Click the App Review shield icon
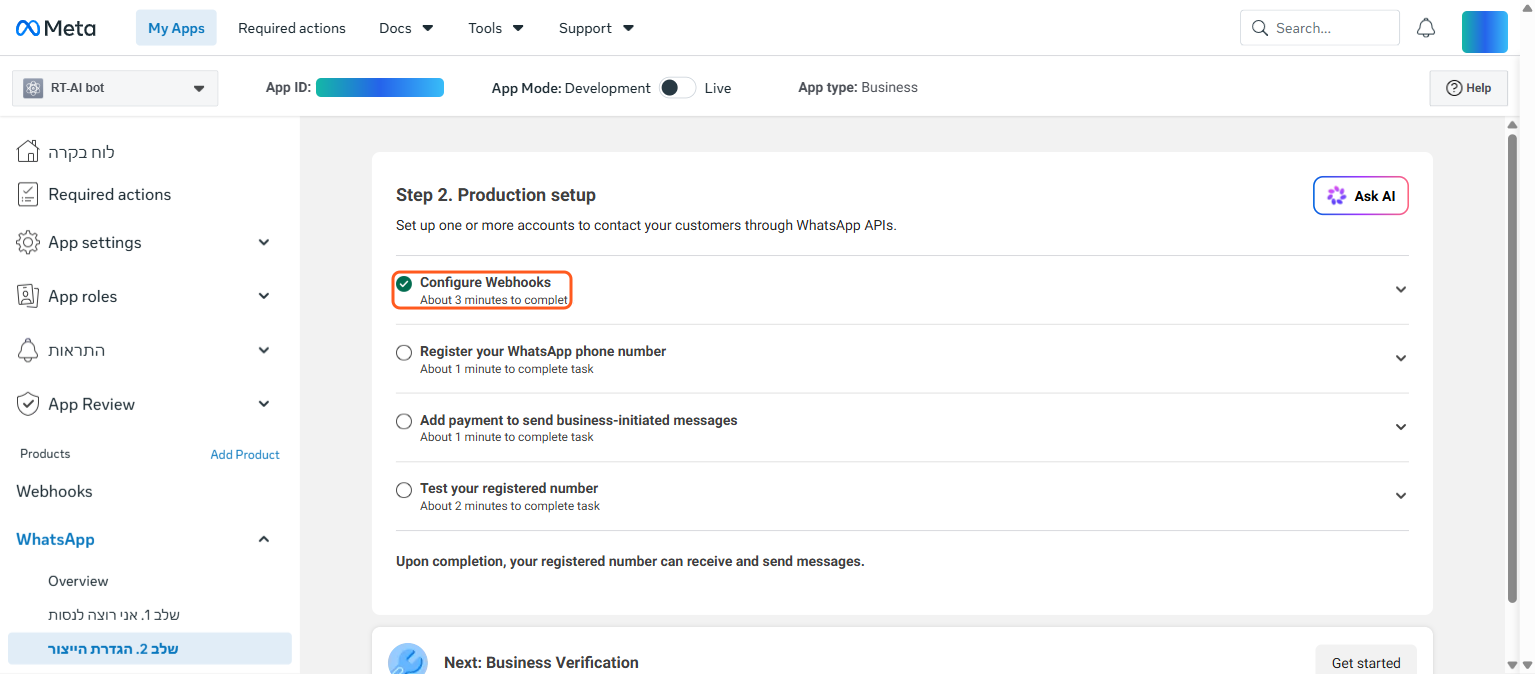1535x674 pixels. (x=28, y=404)
